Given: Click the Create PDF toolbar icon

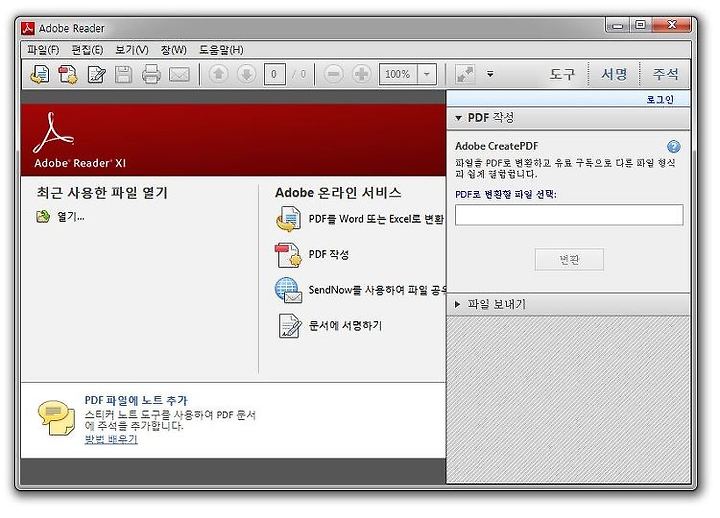Looking at the screenshot, I should point(68,74).
